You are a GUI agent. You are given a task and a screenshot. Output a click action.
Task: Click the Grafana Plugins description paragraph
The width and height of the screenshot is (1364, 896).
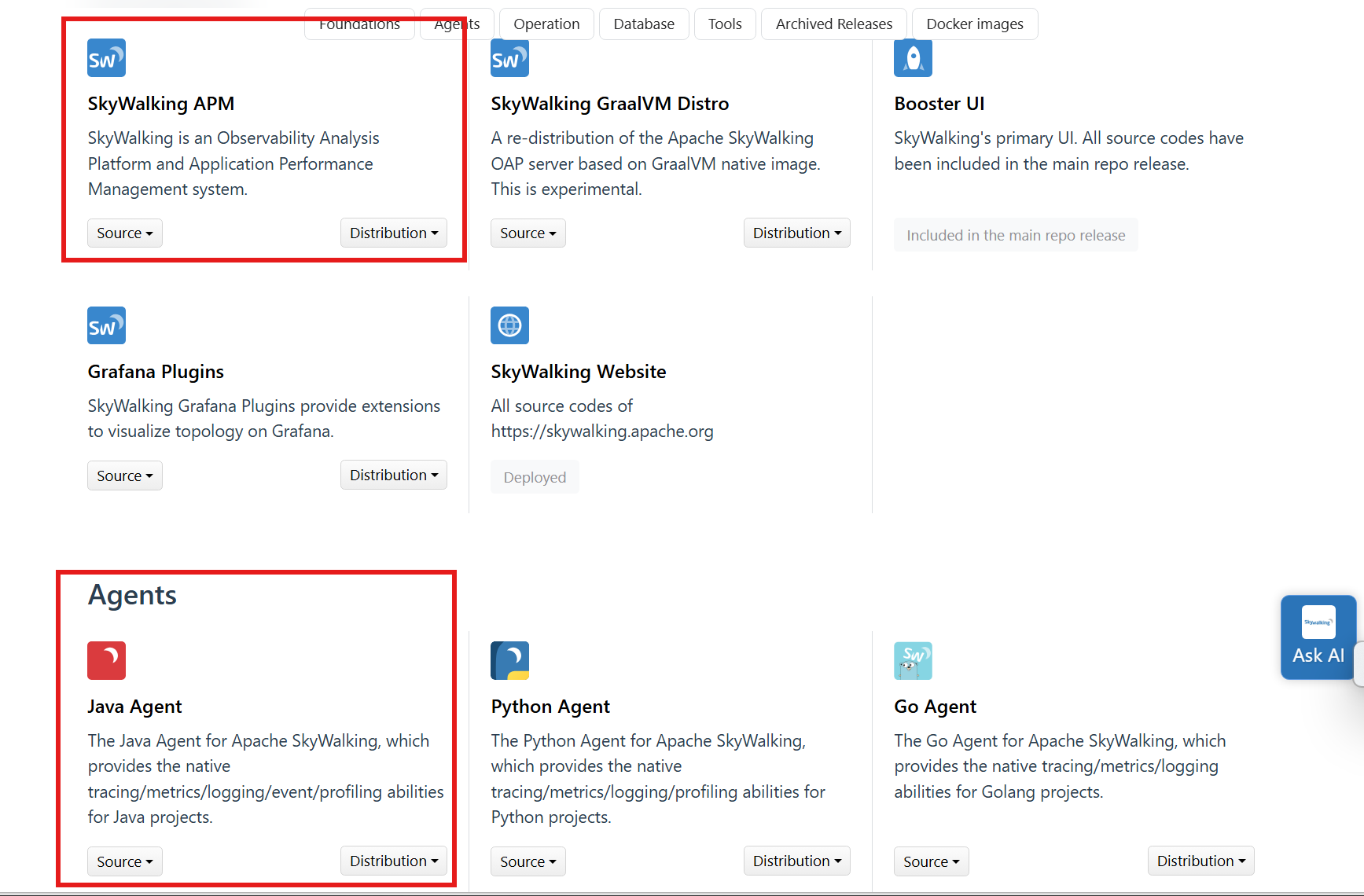click(x=264, y=419)
